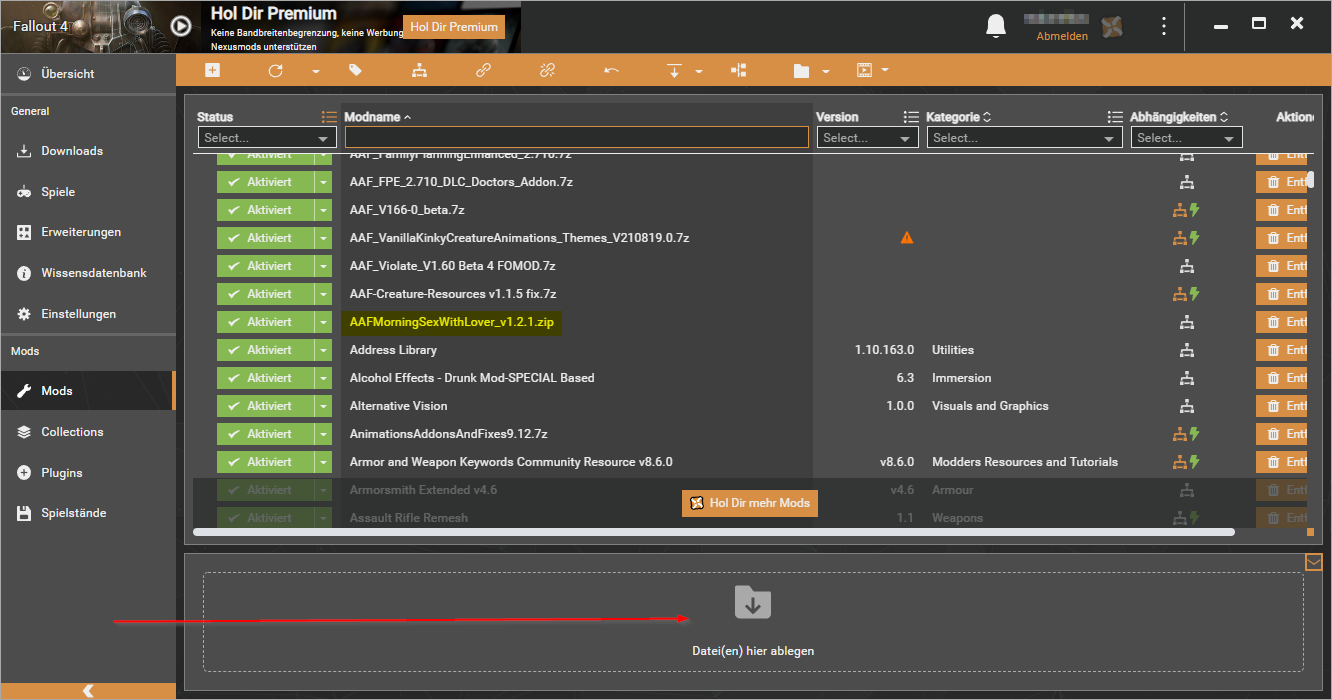Screen dimensions: 1332x700
Task: Click vertical scrollbar thumb of mod list
Action: point(1310,178)
